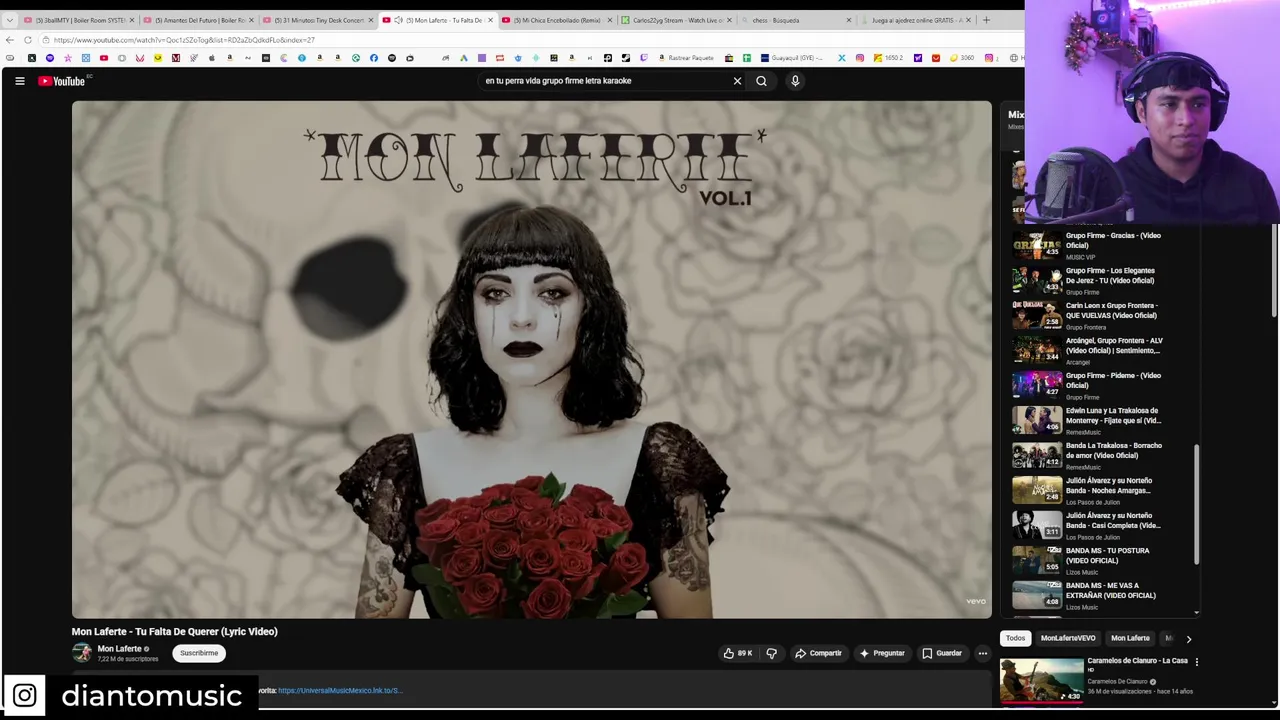Click the playlist panel scrollbar

point(1197,503)
